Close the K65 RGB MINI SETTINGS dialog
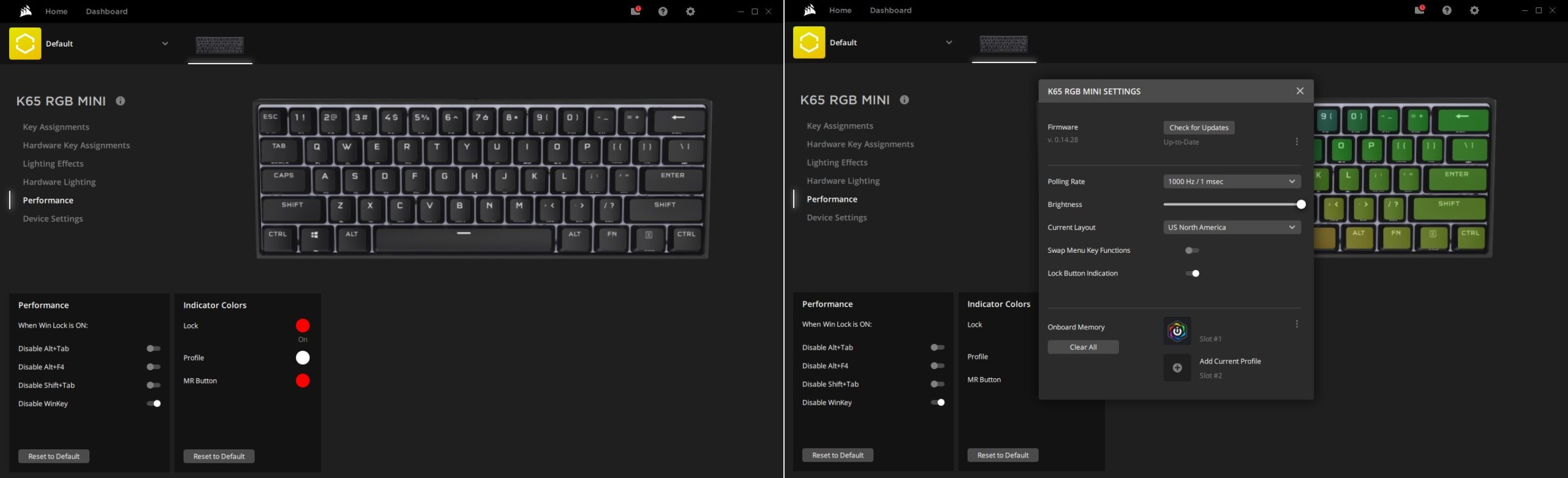Viewport: 1568px width, 478px height. (x=1300, y=91)
